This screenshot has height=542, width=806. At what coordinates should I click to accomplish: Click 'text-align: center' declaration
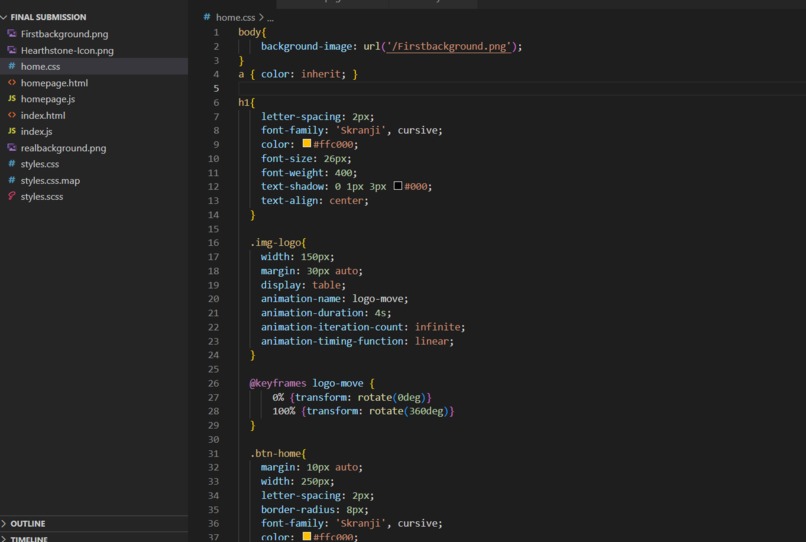(315, 201)
